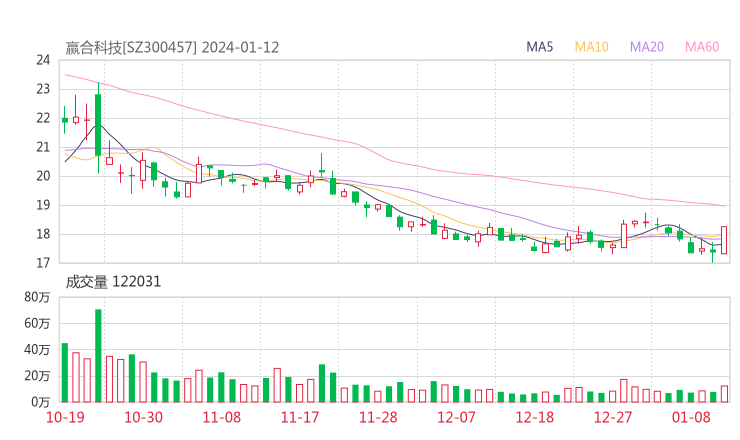This screenshot has height=440, width=740.
Task: Click the large green candlestick reaching 23
Action: [x=98, y=125]
